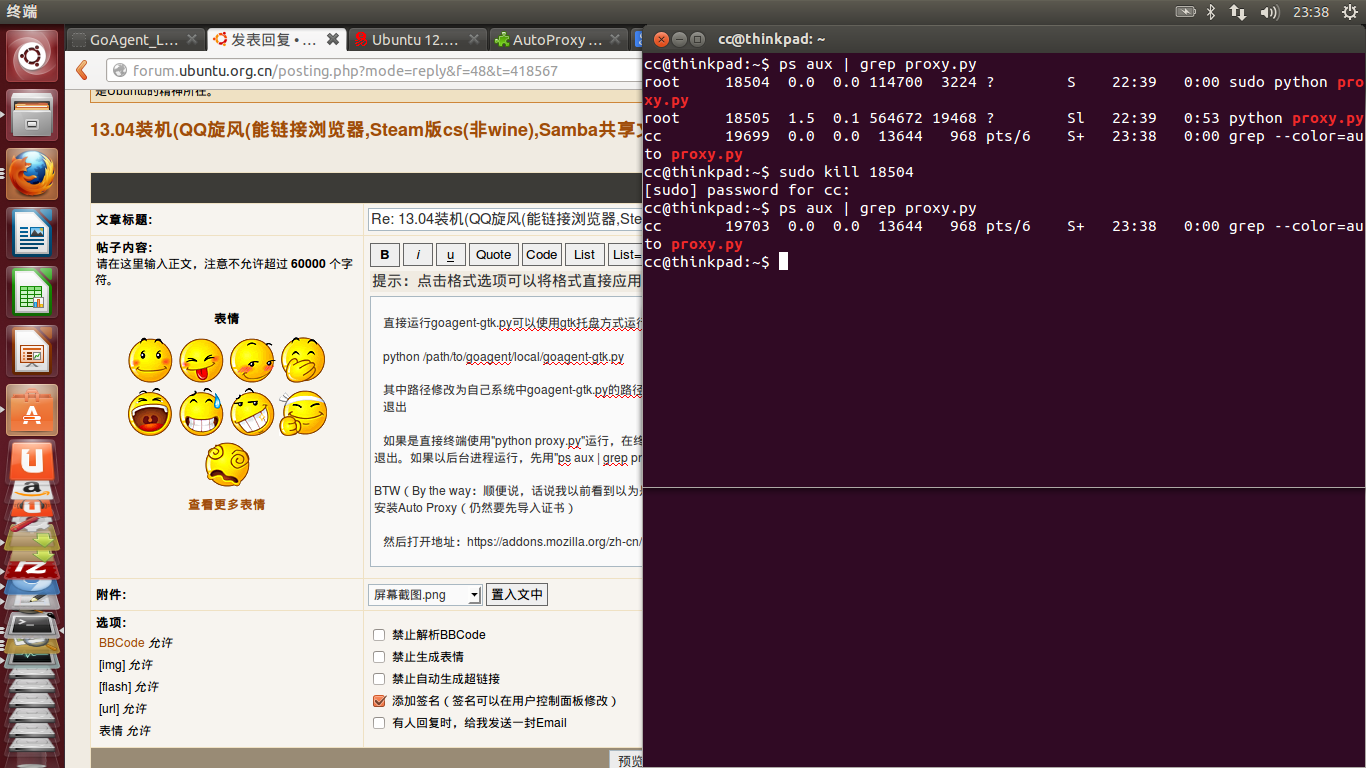The width and height of the screenshot is (1366, 768).
Task: Go back with the browser back arrow
Action: click(x=82, y=70)
